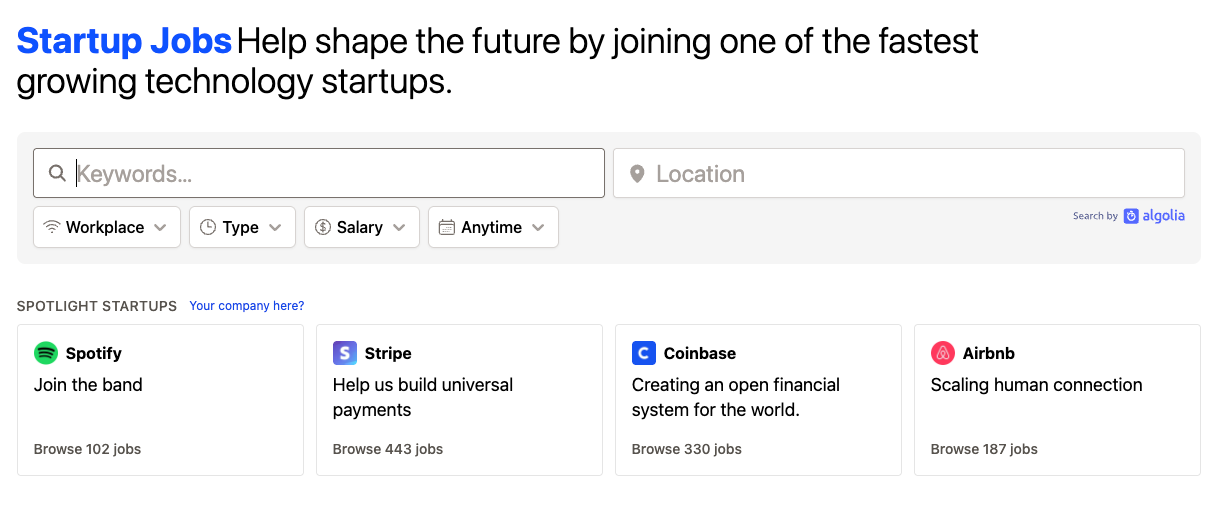Click the calendar icon beside Anytime
Screen dimensions: 1223x512
[x=447, y=227]
